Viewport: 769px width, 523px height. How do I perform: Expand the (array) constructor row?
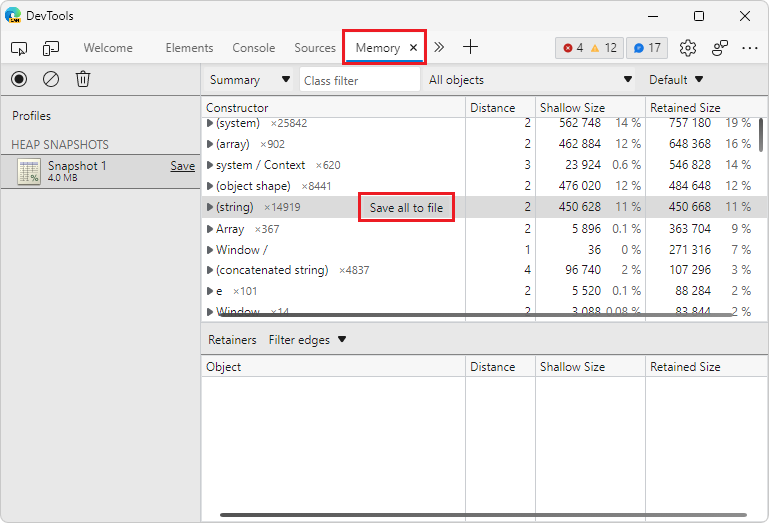pos(210,144)
